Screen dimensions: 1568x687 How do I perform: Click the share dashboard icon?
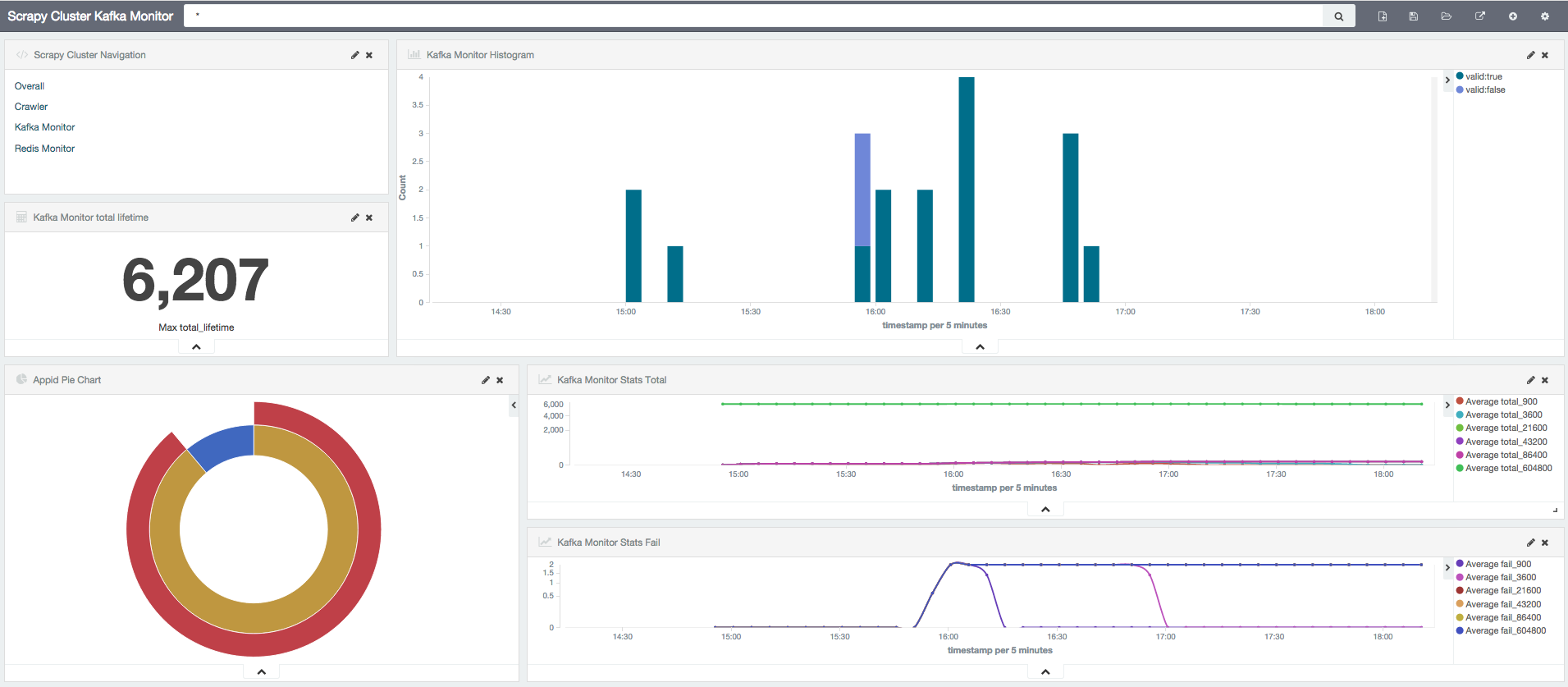[x=1480, y=16]
